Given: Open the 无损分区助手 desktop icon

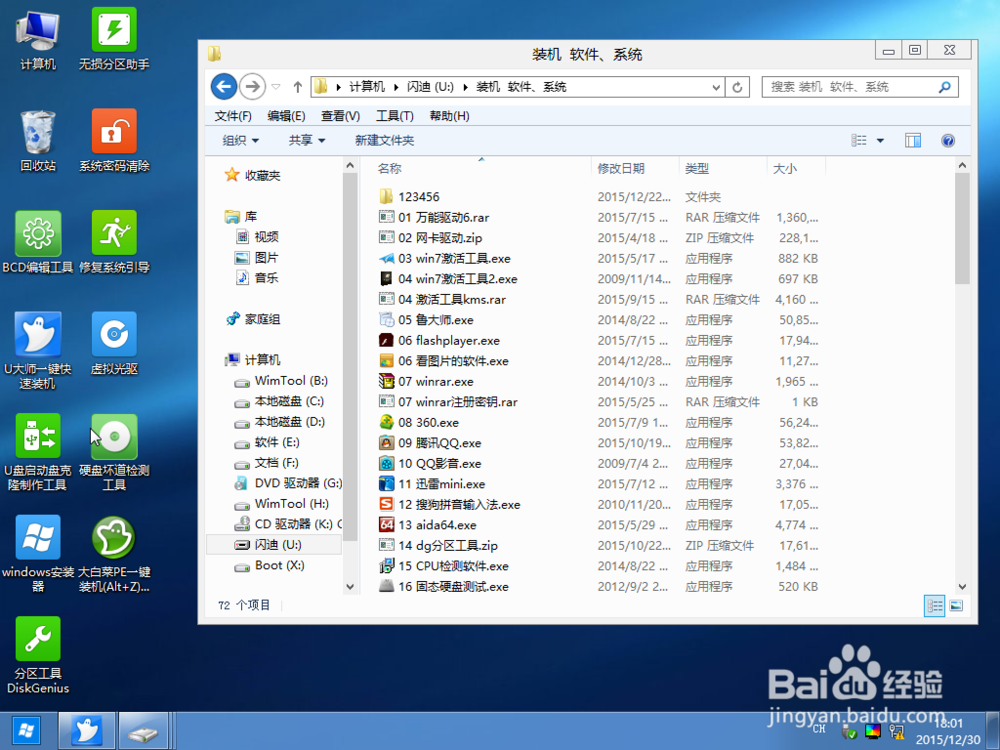Looking at the screenshot, I should pos(113,35).
